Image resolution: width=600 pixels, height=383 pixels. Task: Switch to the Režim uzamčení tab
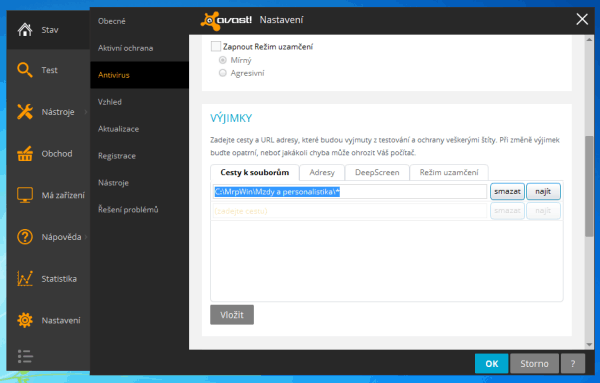tap(449, 173)
